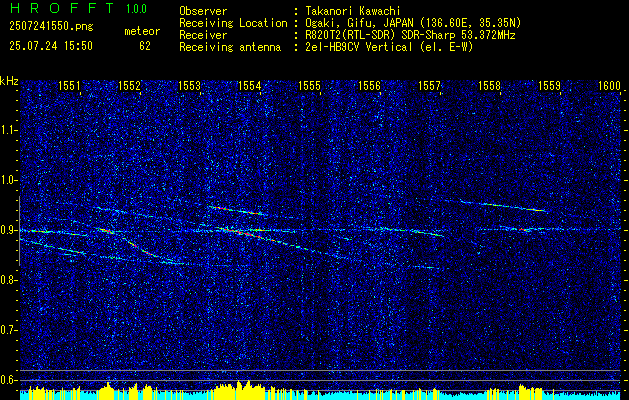Click the 1553 time axis marker
This screenshot has height=400, width=629.
click(x=189, y=85)
